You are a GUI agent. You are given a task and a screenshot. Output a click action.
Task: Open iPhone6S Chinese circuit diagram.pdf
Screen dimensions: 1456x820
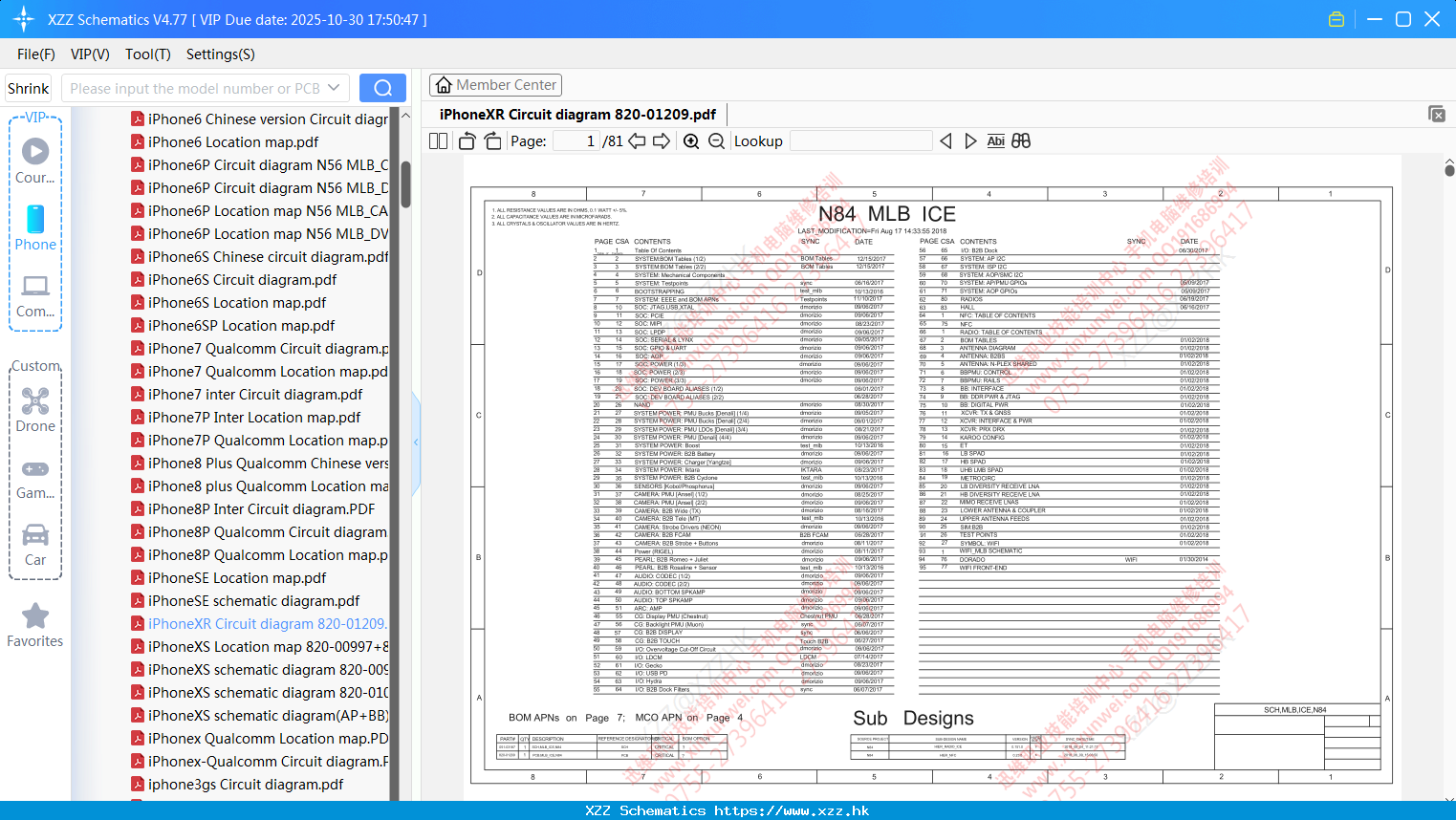tap(268, 257)
